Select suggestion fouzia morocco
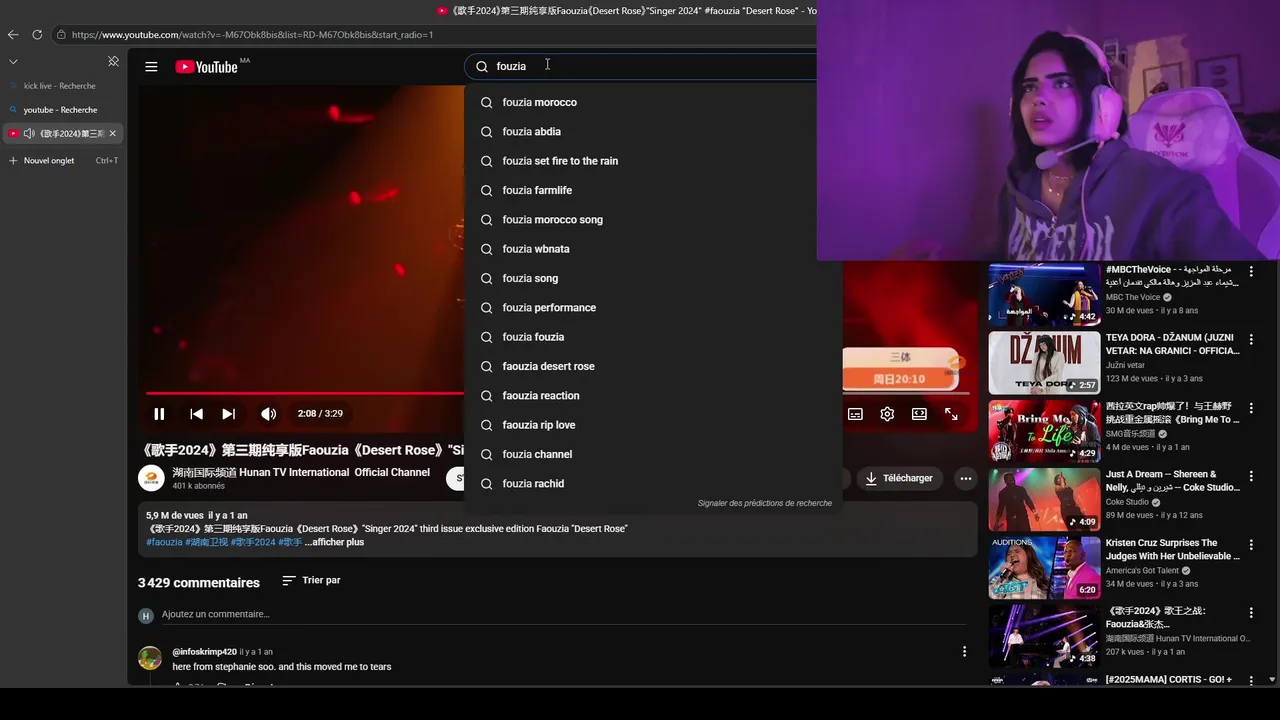 (x=653, y=102)
